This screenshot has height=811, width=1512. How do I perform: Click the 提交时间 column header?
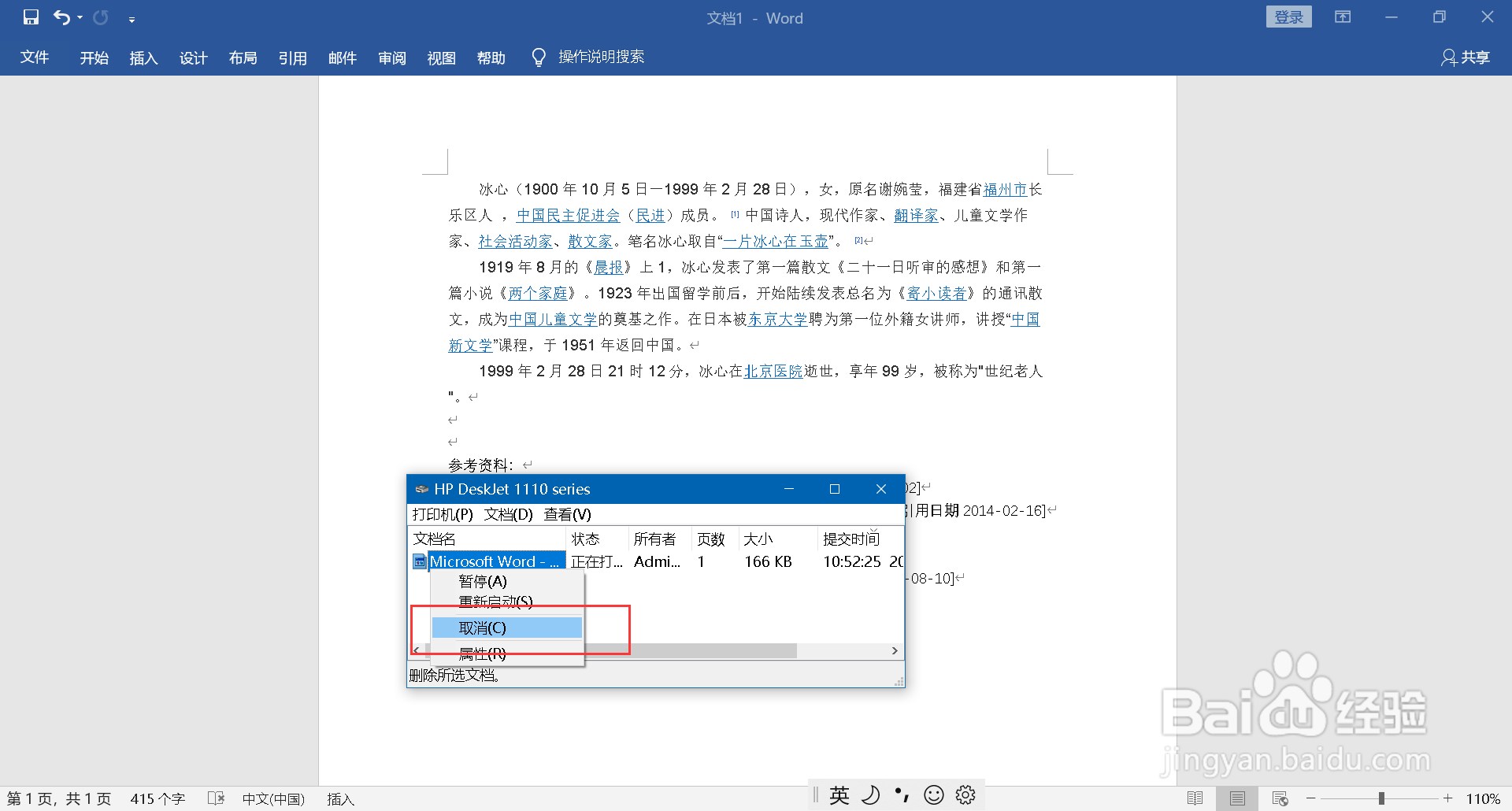[x=861, y=539]
